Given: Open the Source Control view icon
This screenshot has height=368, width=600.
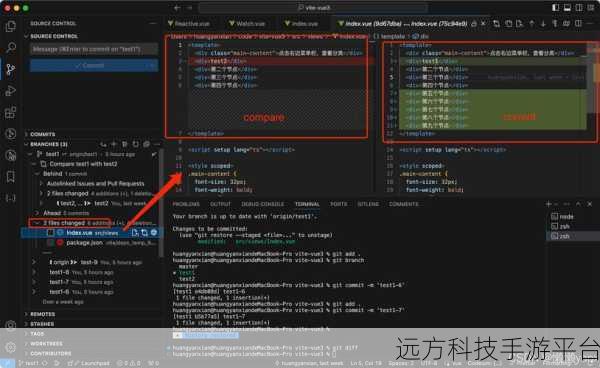Looking at the screenshot, I should (11, 69).
